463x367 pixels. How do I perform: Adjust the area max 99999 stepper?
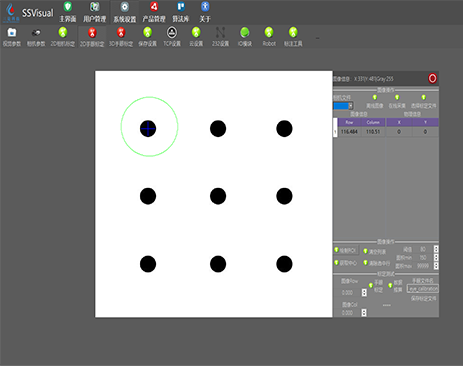click(x=436, y=266)
